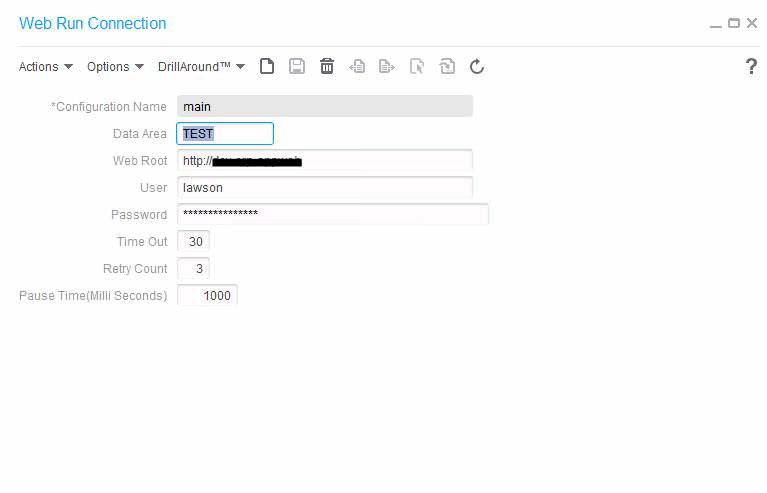Open the DrillAround™ menu
Image resolution: width=767 pixels, height=493 pixels.
pyautogui.click(x=202, y=67)
